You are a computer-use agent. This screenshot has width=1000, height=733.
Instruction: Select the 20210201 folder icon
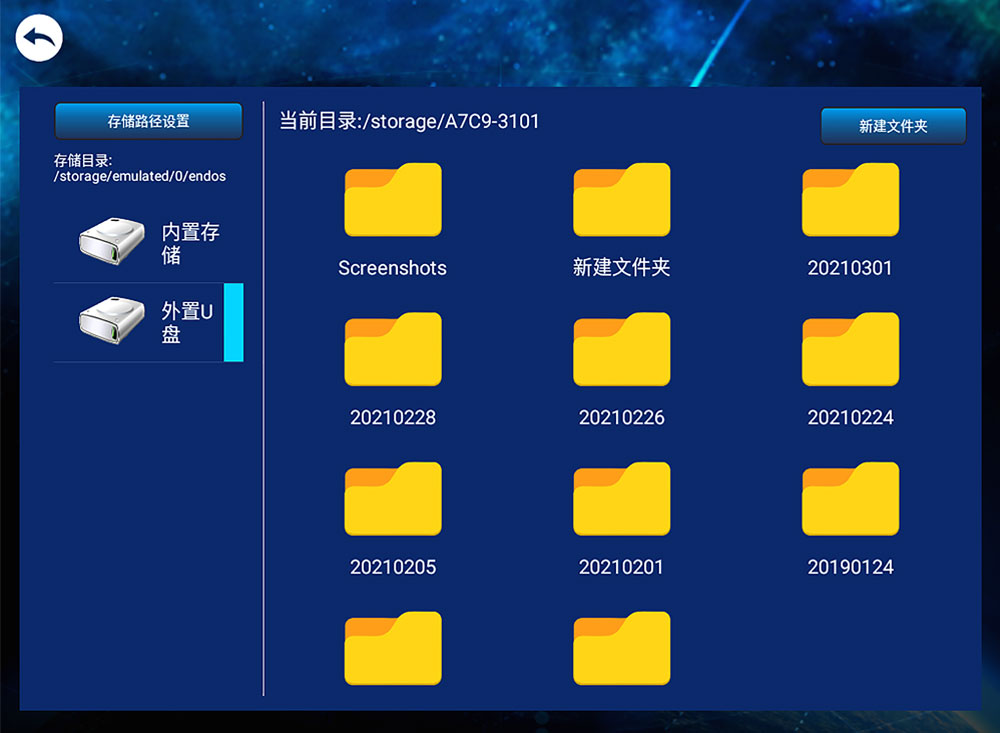pyautogui.click(x=621, y=499)
